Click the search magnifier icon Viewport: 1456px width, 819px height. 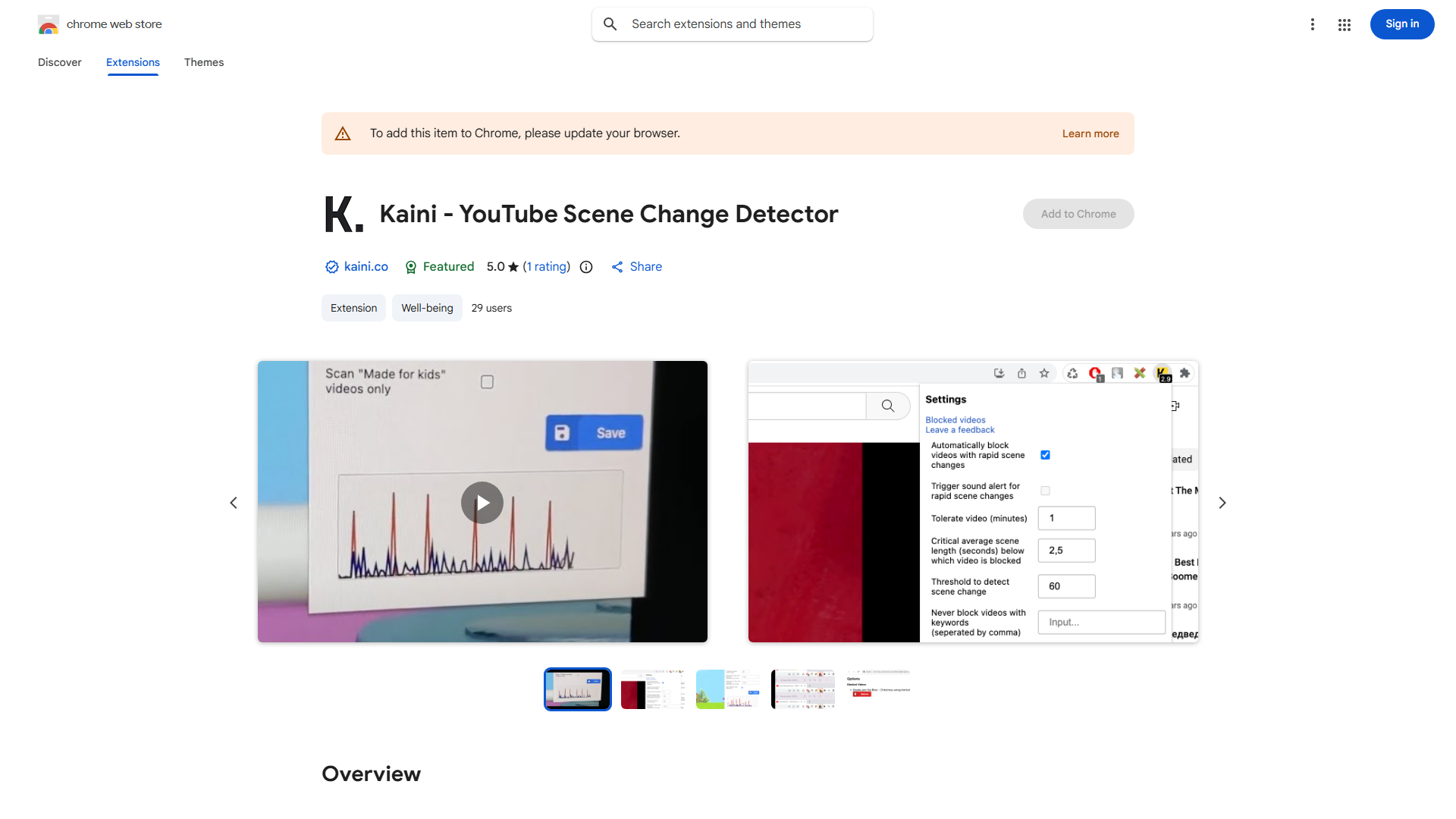[610, 24]
